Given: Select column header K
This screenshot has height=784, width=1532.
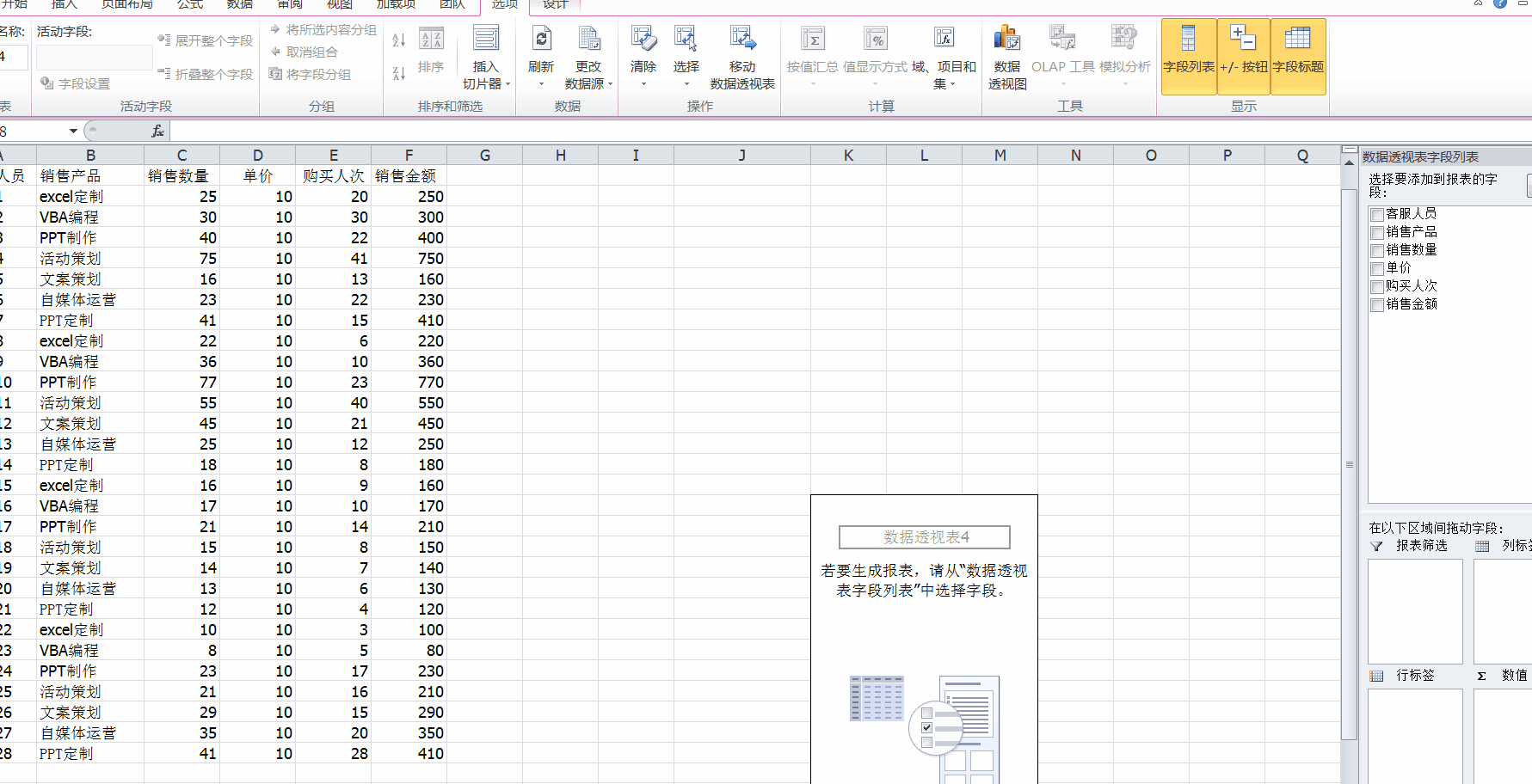Looking at the screenshot, I should pyautogui.click(x=849, y=155).
